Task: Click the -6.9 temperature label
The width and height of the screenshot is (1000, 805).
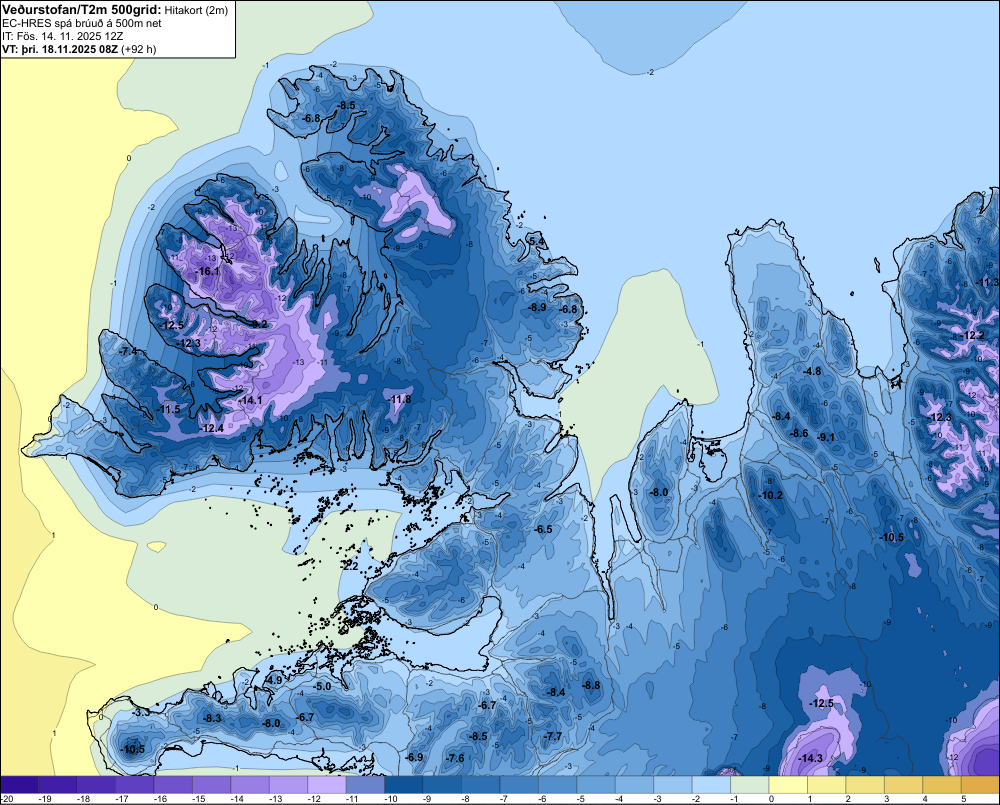Action: (415, 757)
